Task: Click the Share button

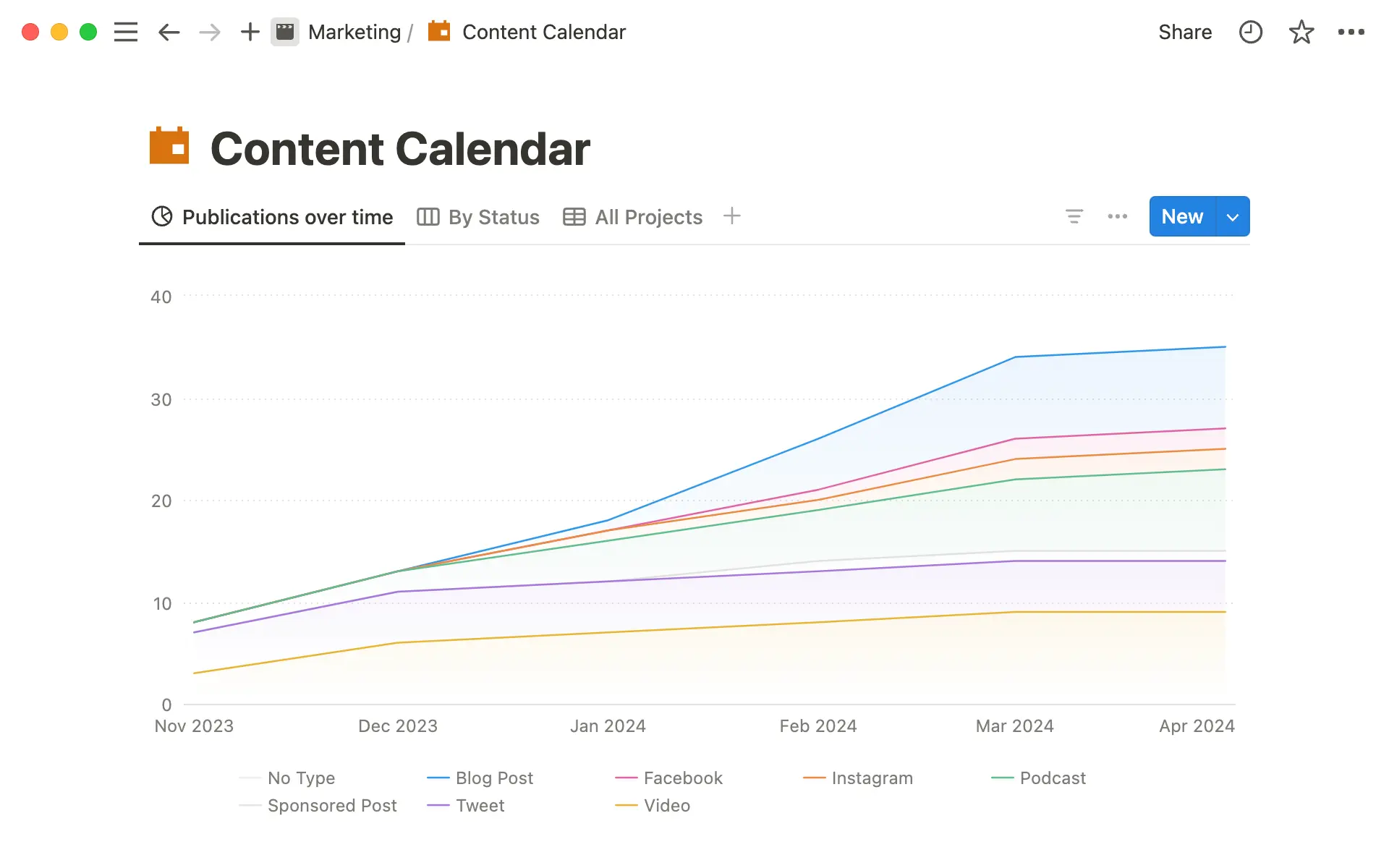Action: pyautogui.click(x=1185, y=32)
